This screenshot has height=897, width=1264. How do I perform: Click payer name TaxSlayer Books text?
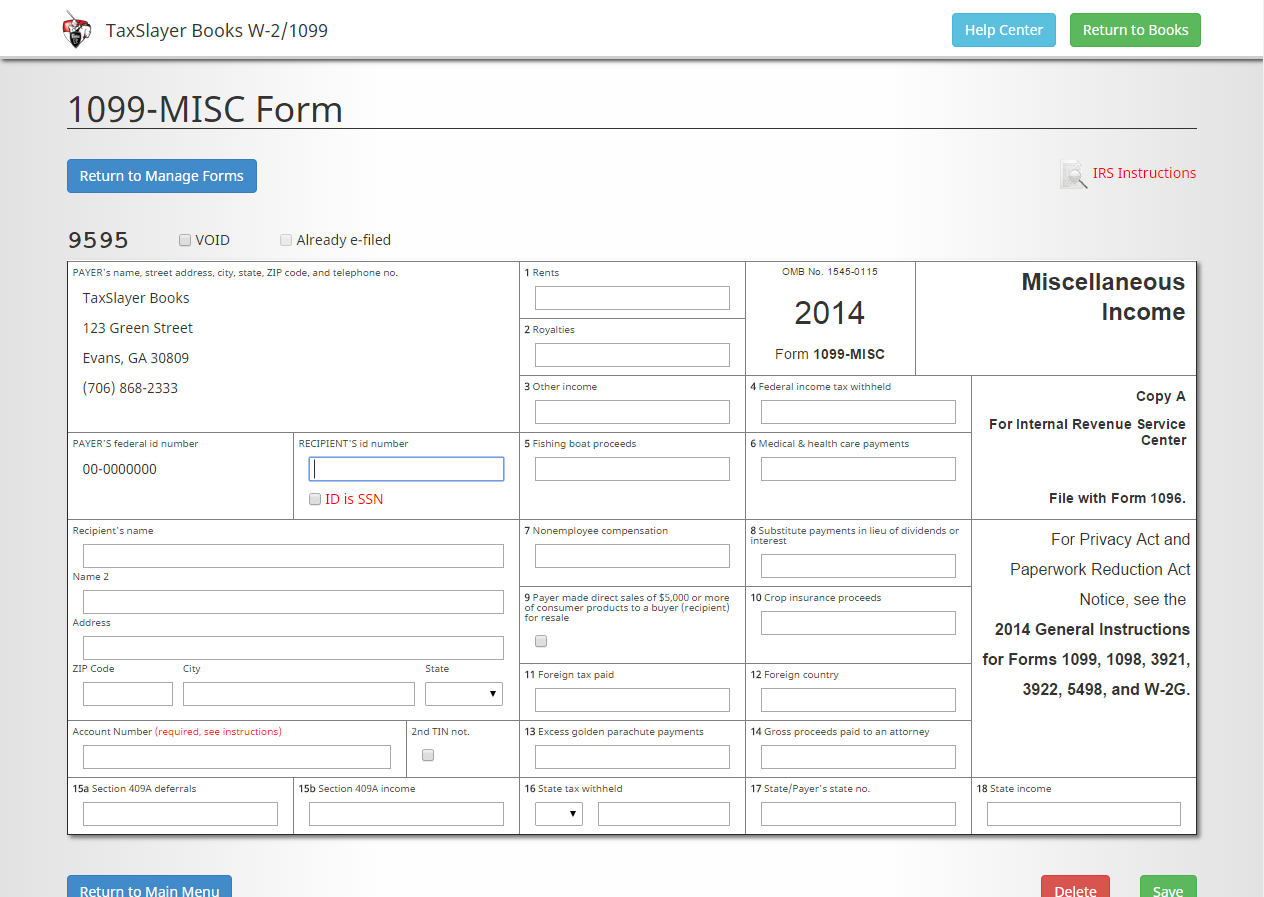coord(136,298)
